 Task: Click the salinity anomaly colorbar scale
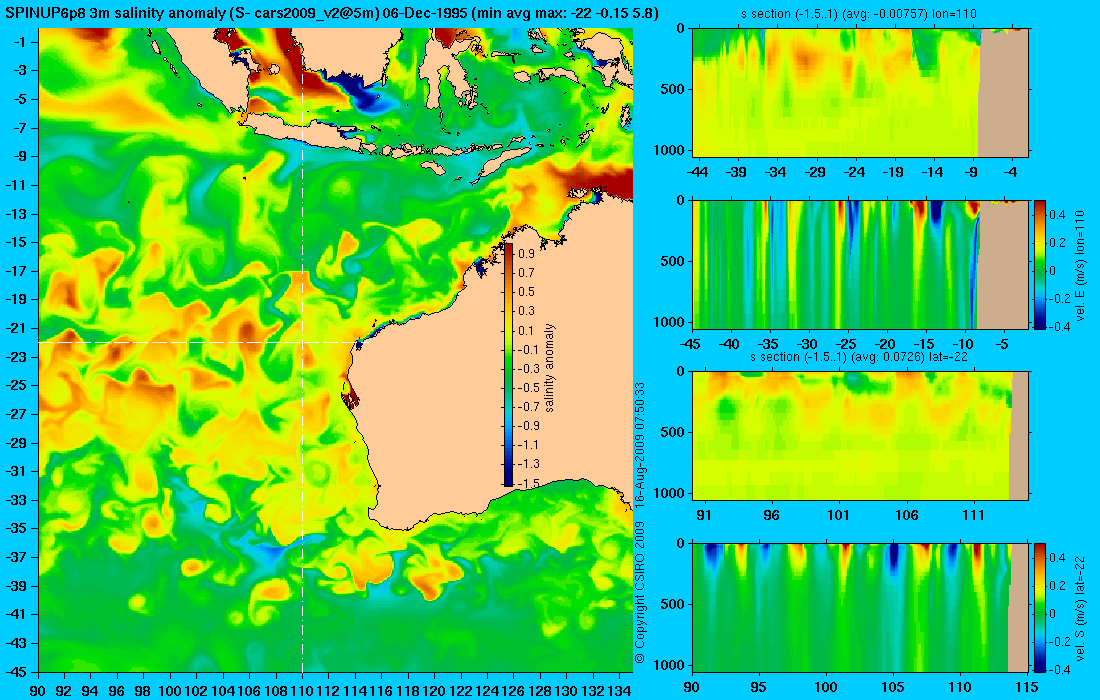click(509, 365)
